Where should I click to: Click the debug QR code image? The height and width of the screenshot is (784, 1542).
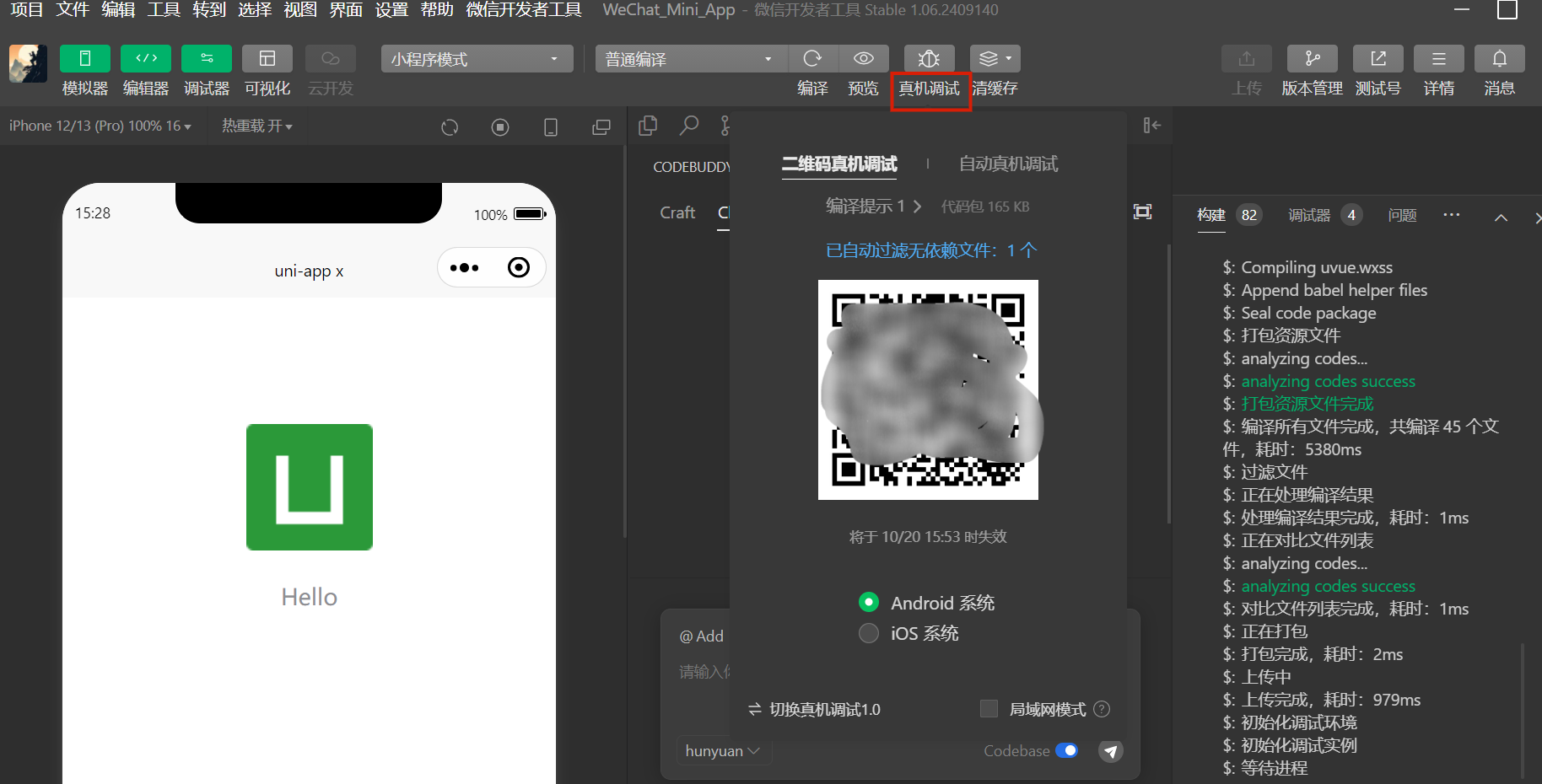(x=928, y=389)
